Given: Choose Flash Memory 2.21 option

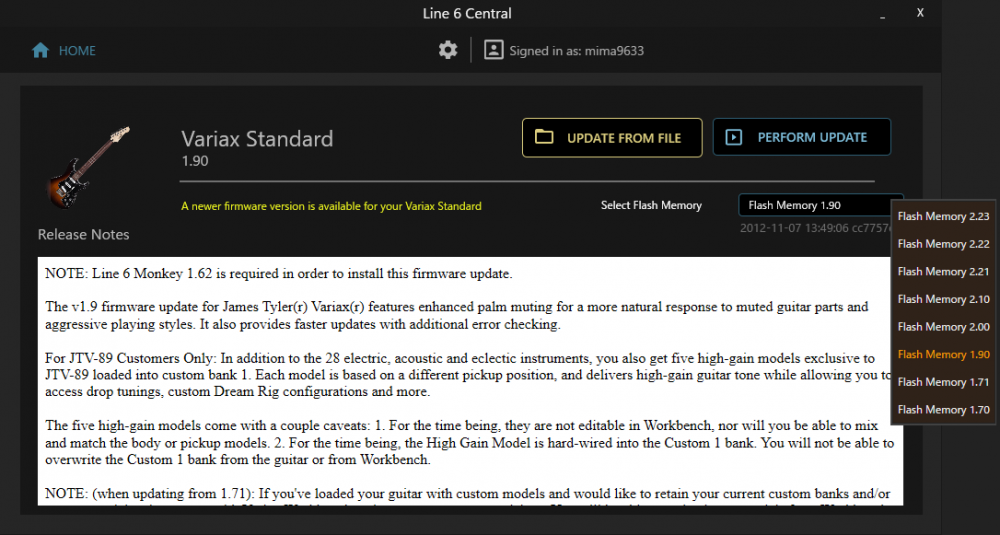Looking at the screenshot, I should [943, 271].
